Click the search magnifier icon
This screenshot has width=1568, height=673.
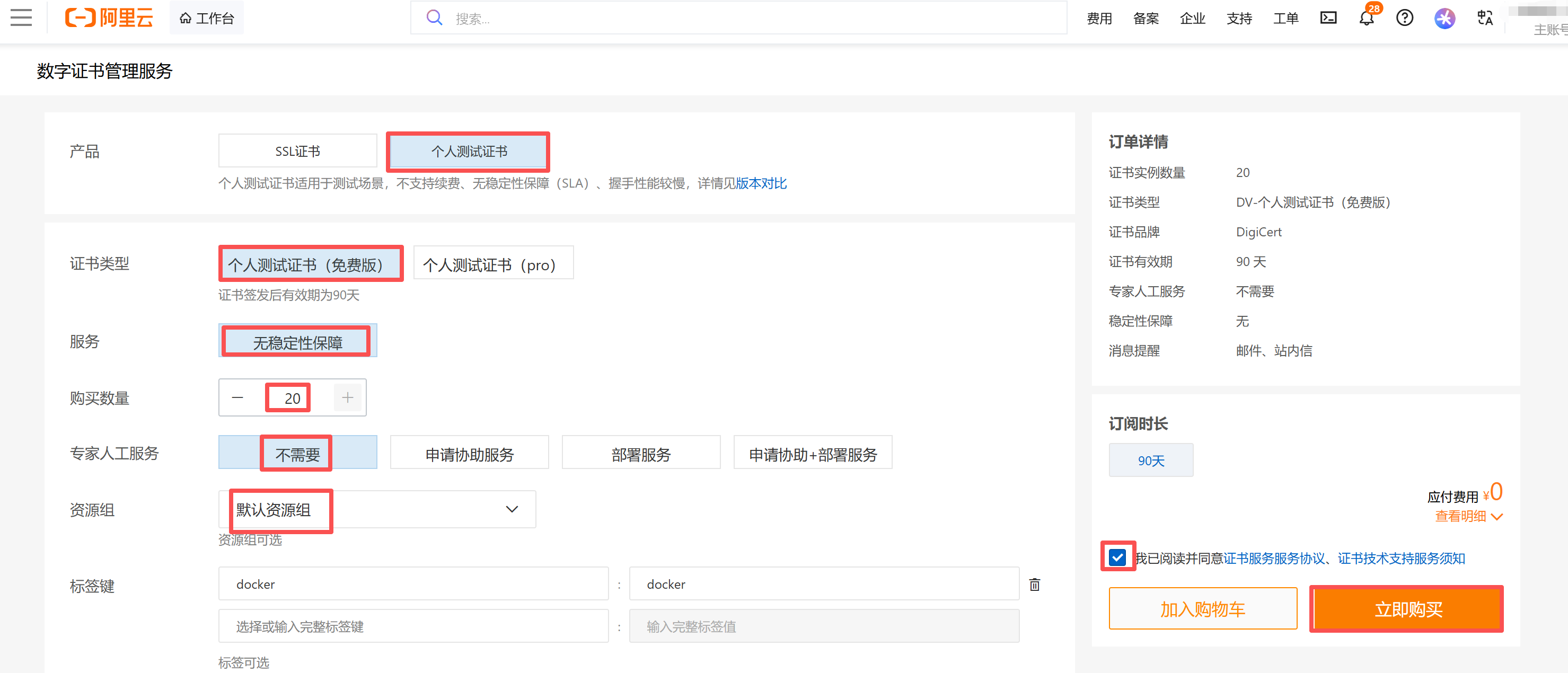point(434,17)
